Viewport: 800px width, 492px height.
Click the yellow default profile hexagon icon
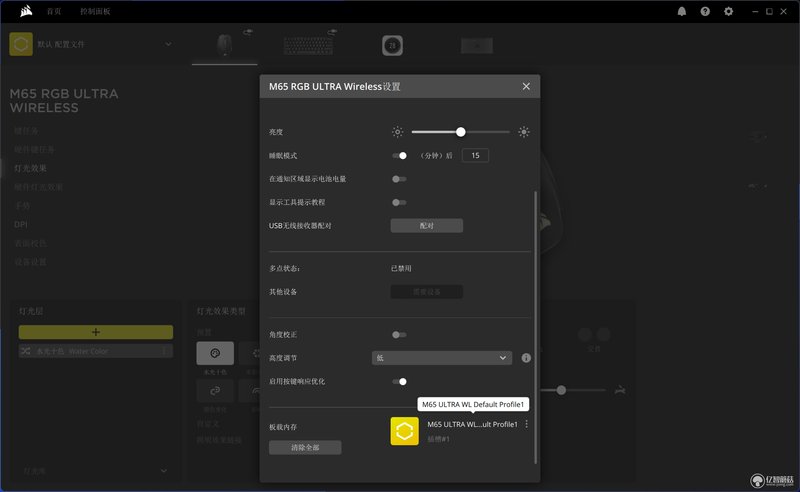[21, 44]
